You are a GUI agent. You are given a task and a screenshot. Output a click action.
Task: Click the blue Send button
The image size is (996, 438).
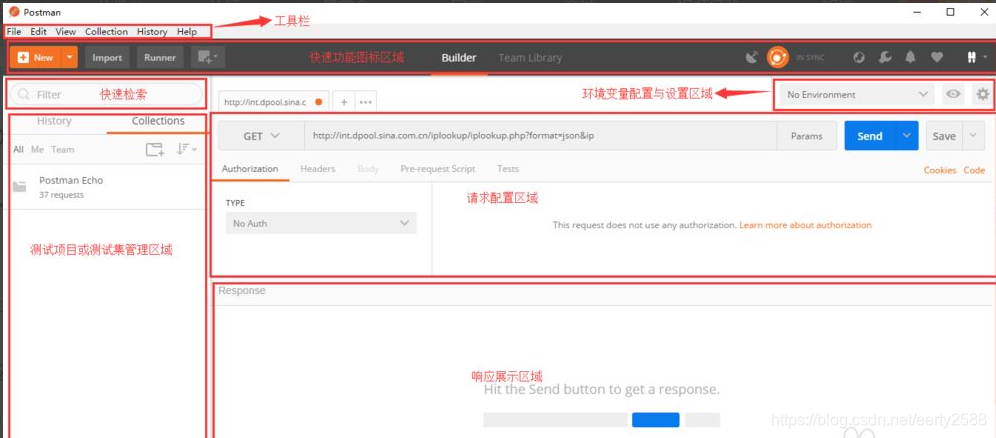click(x=870, y=136)
